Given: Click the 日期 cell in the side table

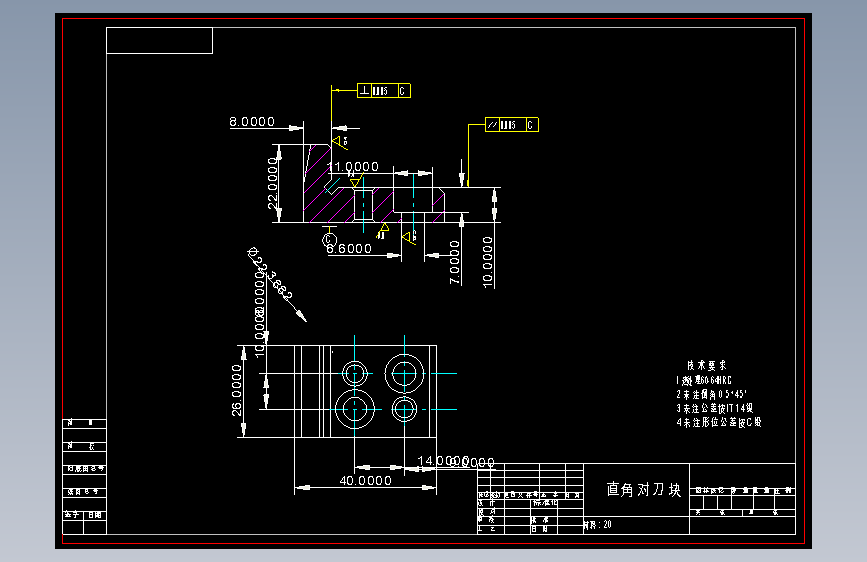Looking at the screenshot, I should pos(95,515).
